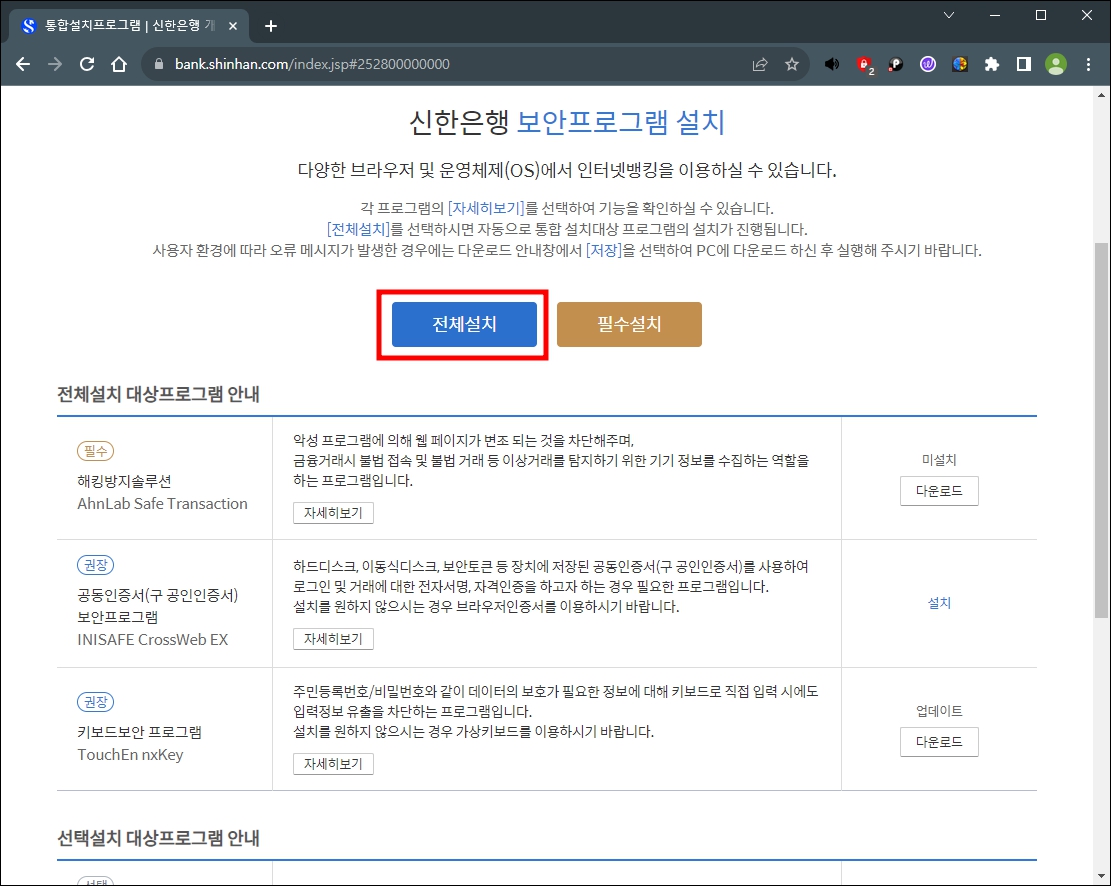Click the [저장] text in instructions

coord(603,251)
